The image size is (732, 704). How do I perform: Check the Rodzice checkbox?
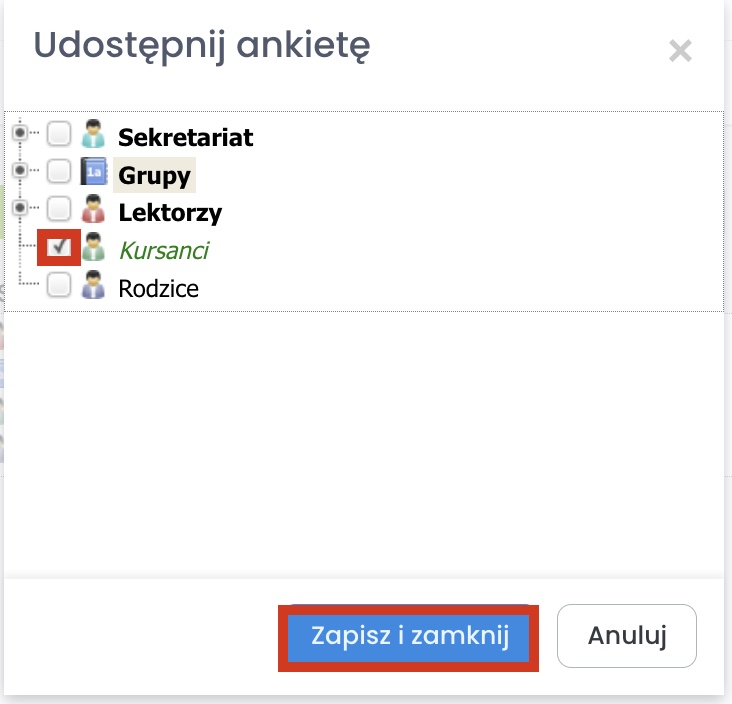59,286
